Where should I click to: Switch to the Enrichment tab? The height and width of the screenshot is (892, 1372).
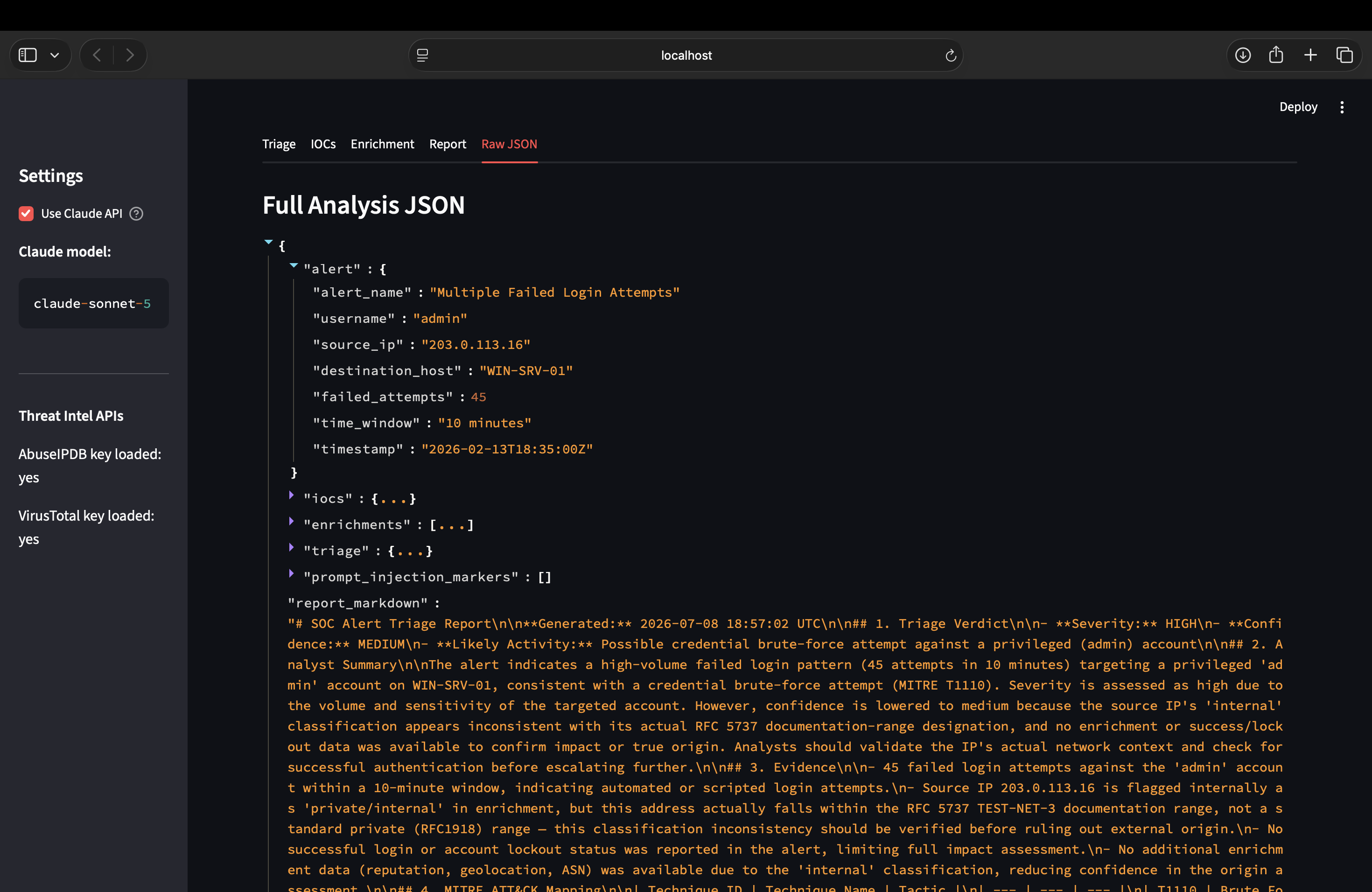coord(382,144)
